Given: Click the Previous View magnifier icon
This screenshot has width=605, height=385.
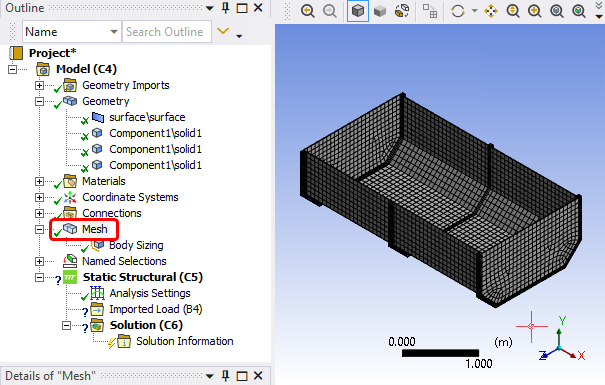Looking at the screenshot, I should pyautogui.click(x=308, y=11).
